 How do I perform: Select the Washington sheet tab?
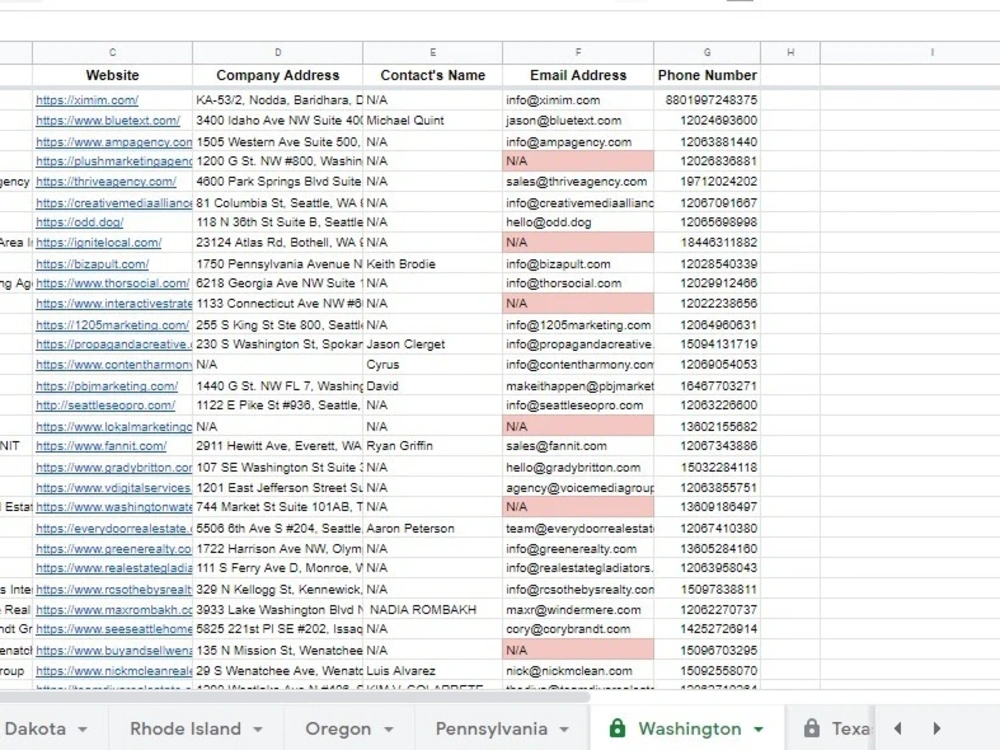tap(689, 728)
